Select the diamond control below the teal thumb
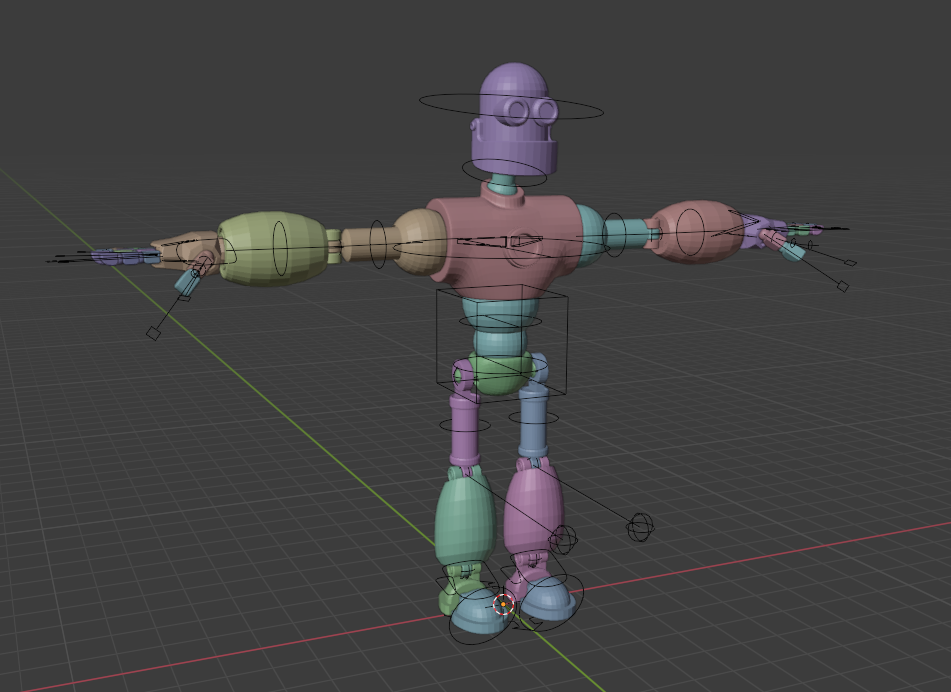The width and height of the screenshot is (951, 692). [154, 333]
